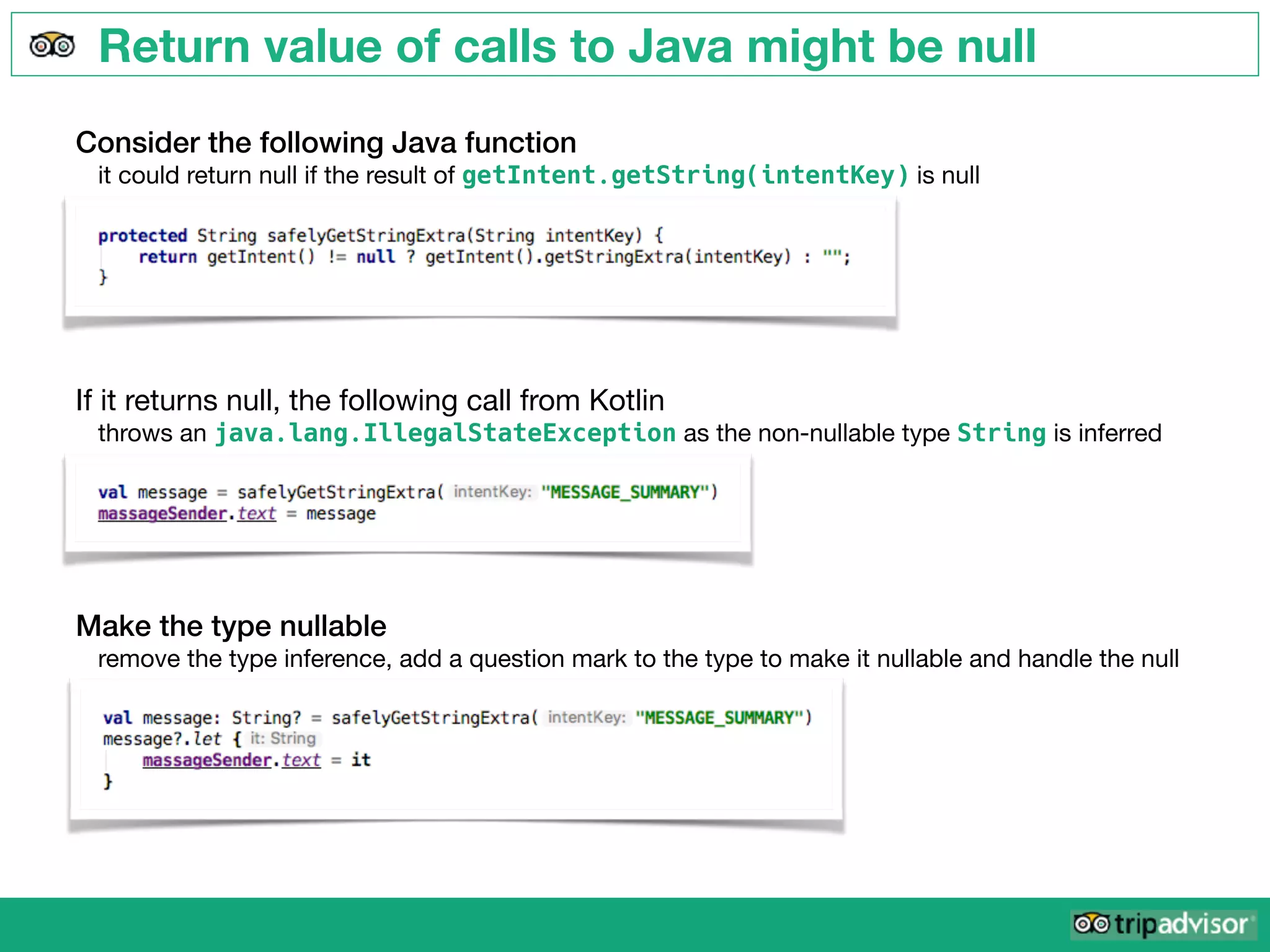
Task: Click the green 'String' type text
Action: point(1001,433)
